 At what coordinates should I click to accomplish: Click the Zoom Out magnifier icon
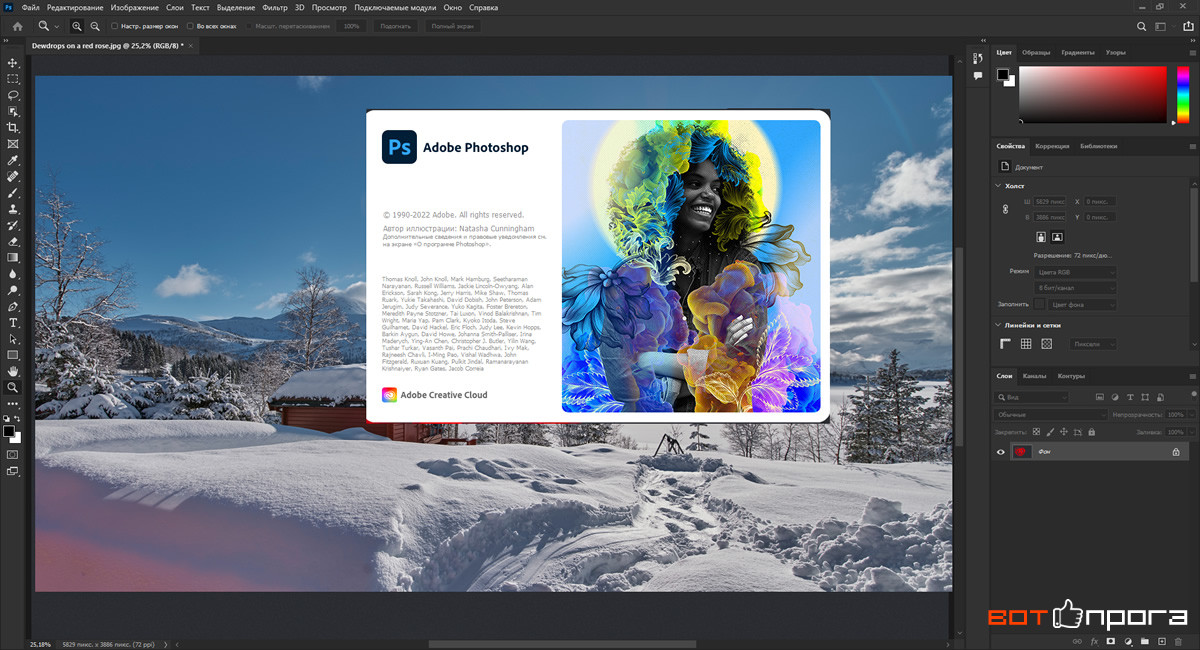[x=94, y=26]
